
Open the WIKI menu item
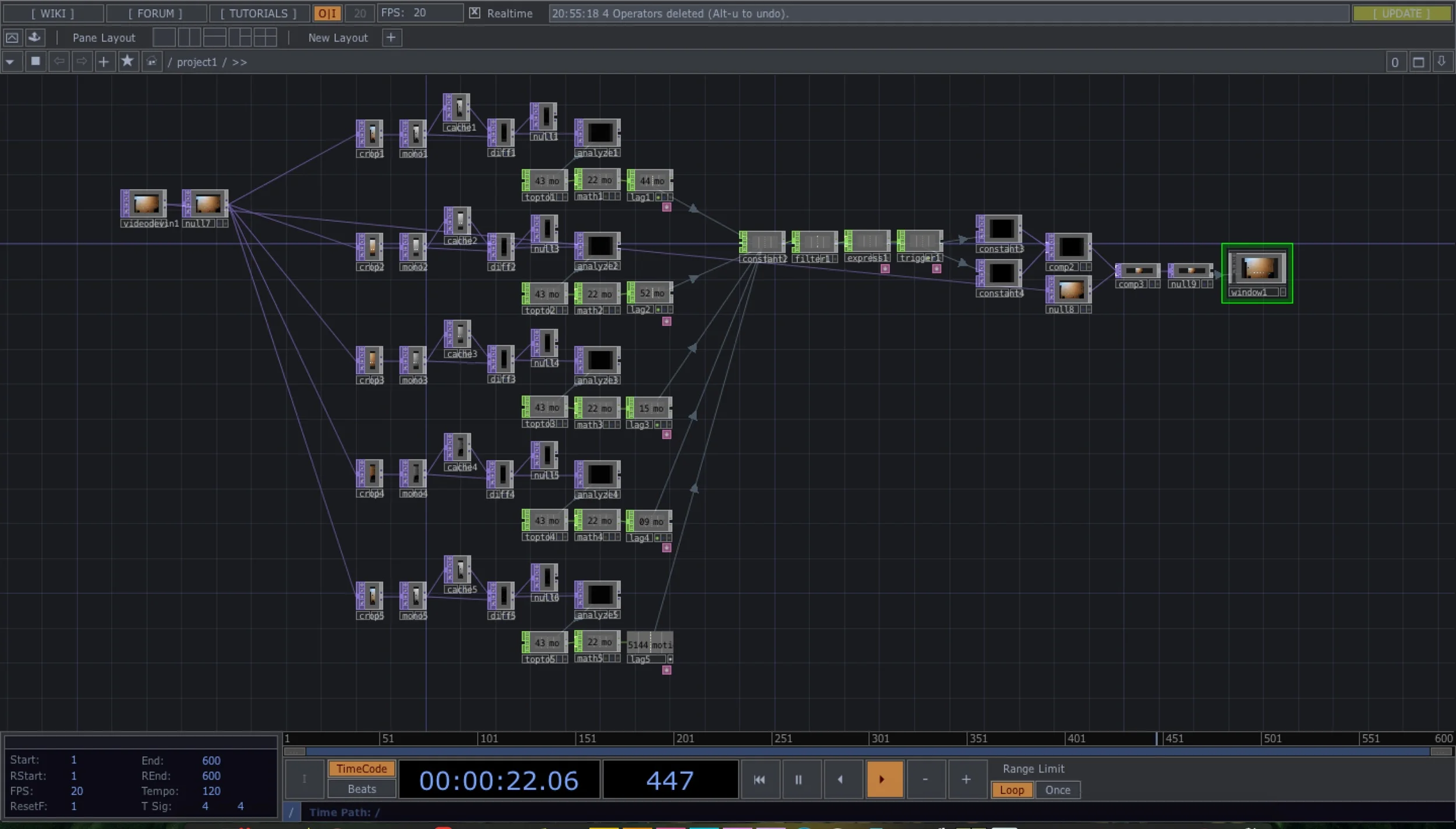tap(53, 13)
